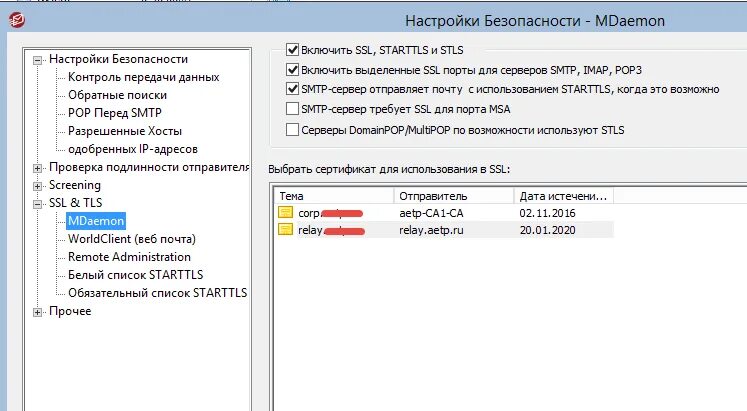Uncheck 'SMTP-сервер отправляет почту с использованием STARTTLS'
Viewport: 747px width, 411px height.
[x=292, y=89]
